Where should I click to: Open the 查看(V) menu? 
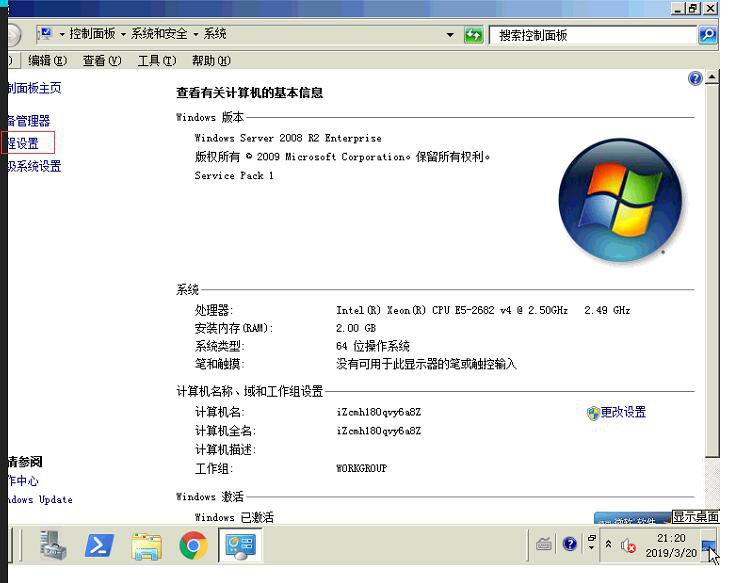102,60
